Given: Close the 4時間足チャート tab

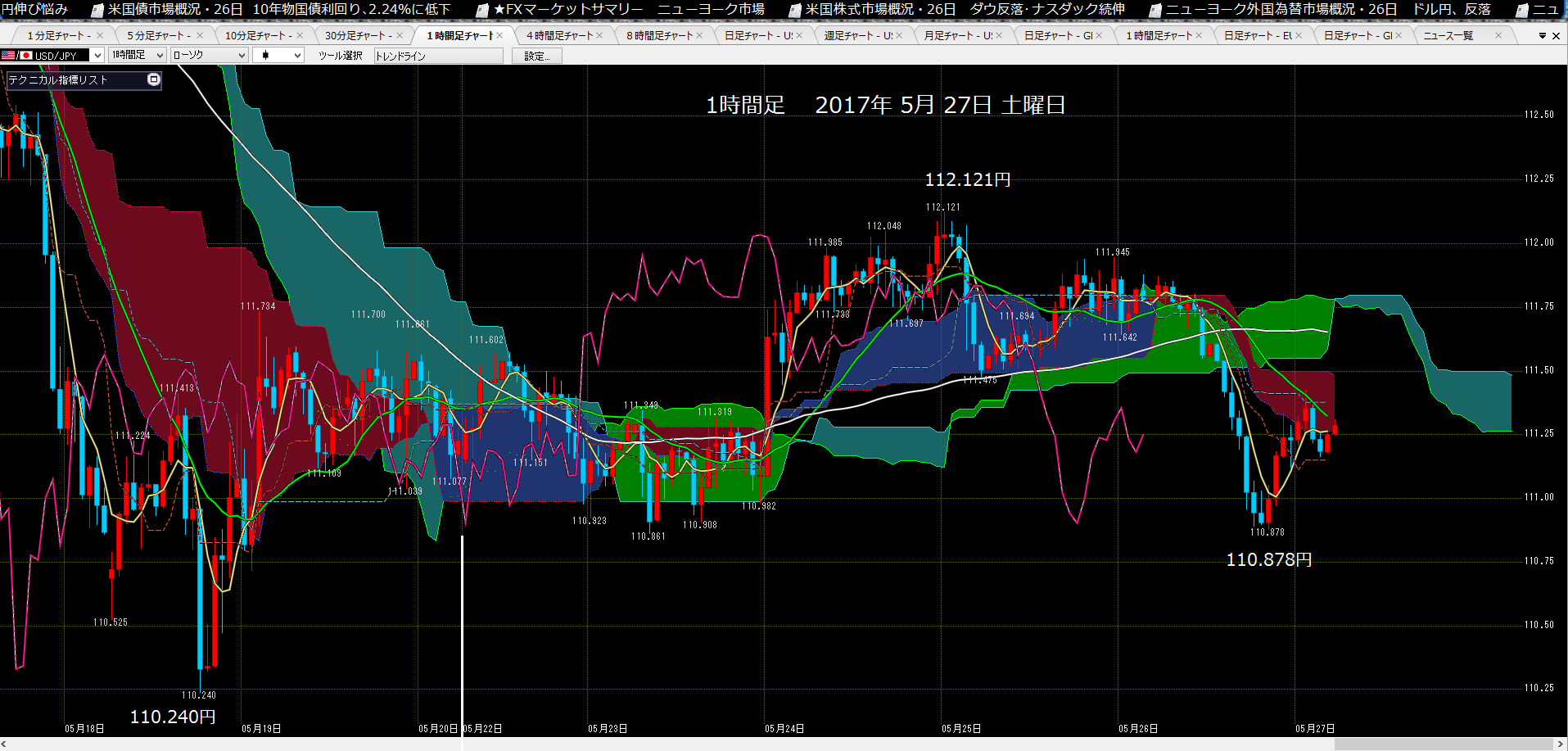Looking at the screenshot, I should click(x=599, y=35).
